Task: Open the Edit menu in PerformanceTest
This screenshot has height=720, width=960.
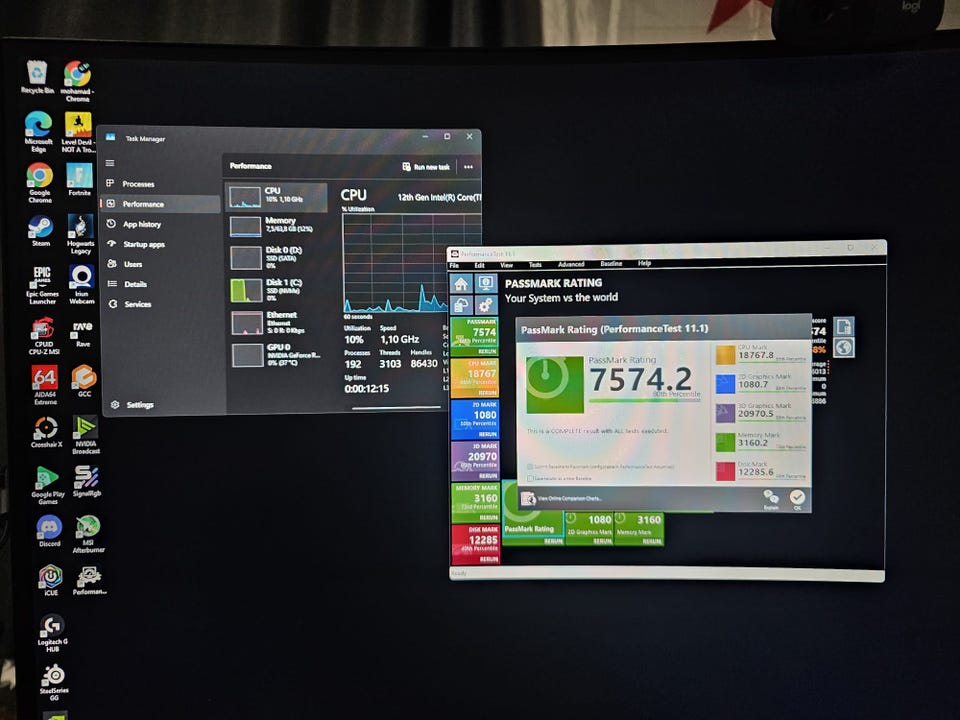Action: [x=479, y=265]
